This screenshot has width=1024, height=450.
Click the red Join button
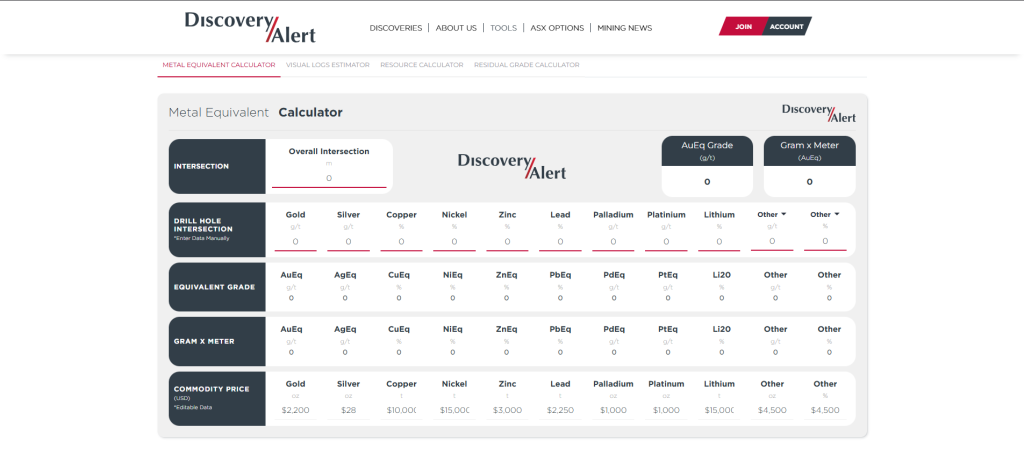click(743, 27)
